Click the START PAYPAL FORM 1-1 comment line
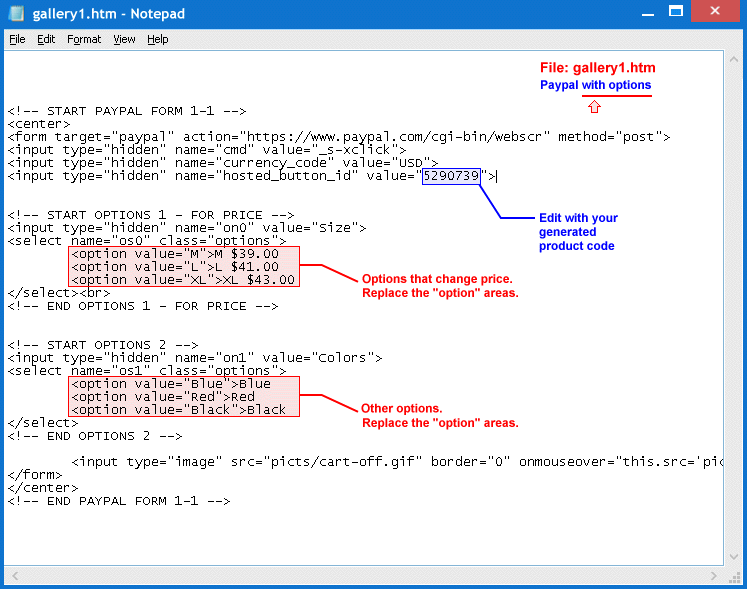 (127, 111)
